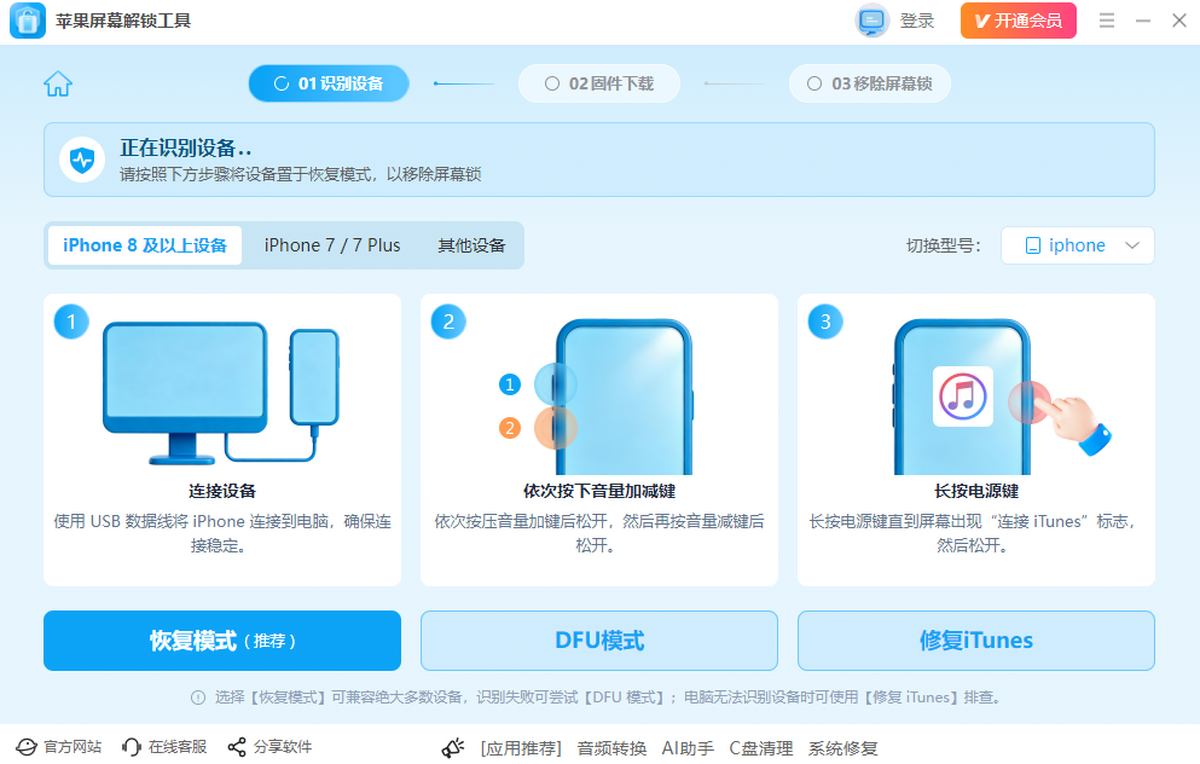
Task: Switch to iPhone 8 及以上设备 tab
Action: click(x=145, y=245)
